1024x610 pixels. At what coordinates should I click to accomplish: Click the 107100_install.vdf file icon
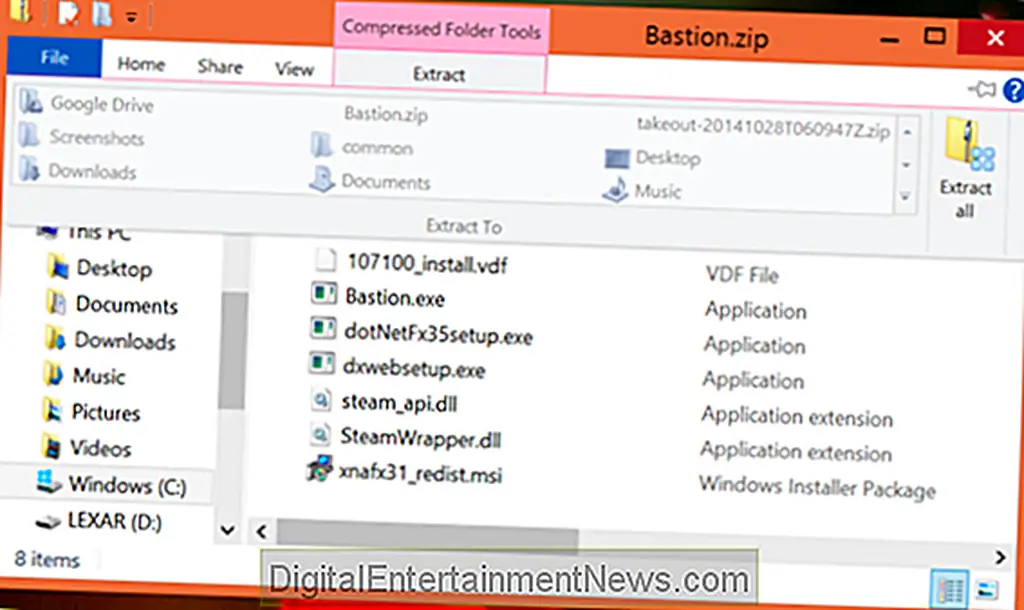[325, 259]
